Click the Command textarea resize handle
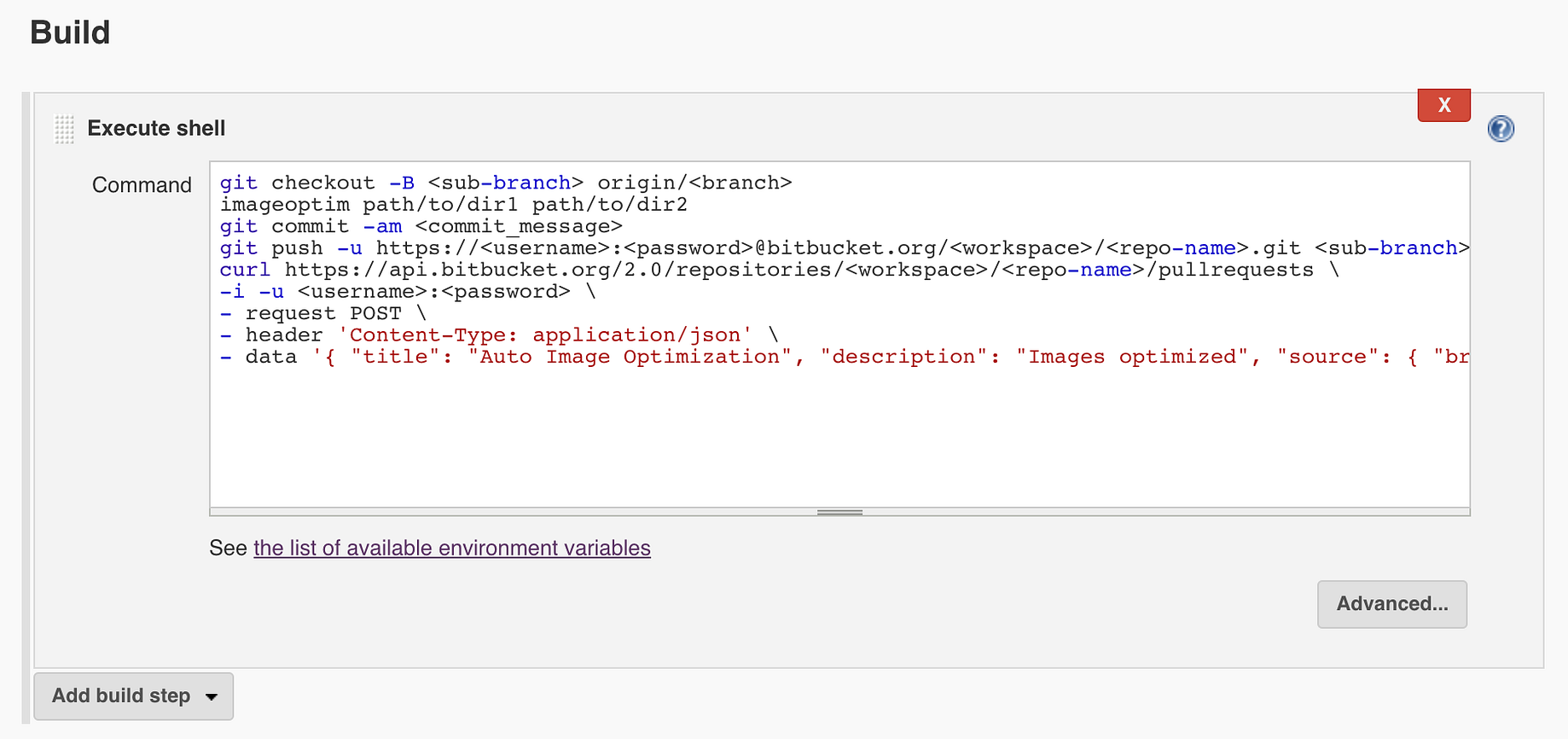The height and width of the screenshot is (739, 1568). 839,512
